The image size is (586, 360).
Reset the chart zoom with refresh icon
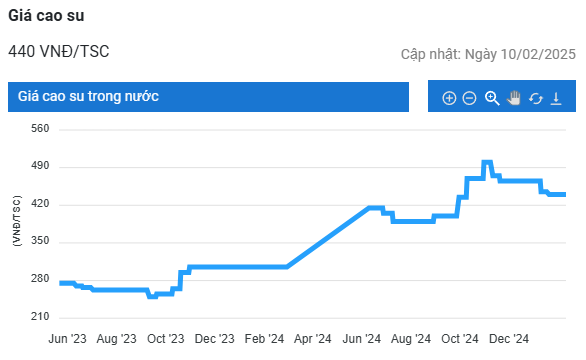pos(536,98)
